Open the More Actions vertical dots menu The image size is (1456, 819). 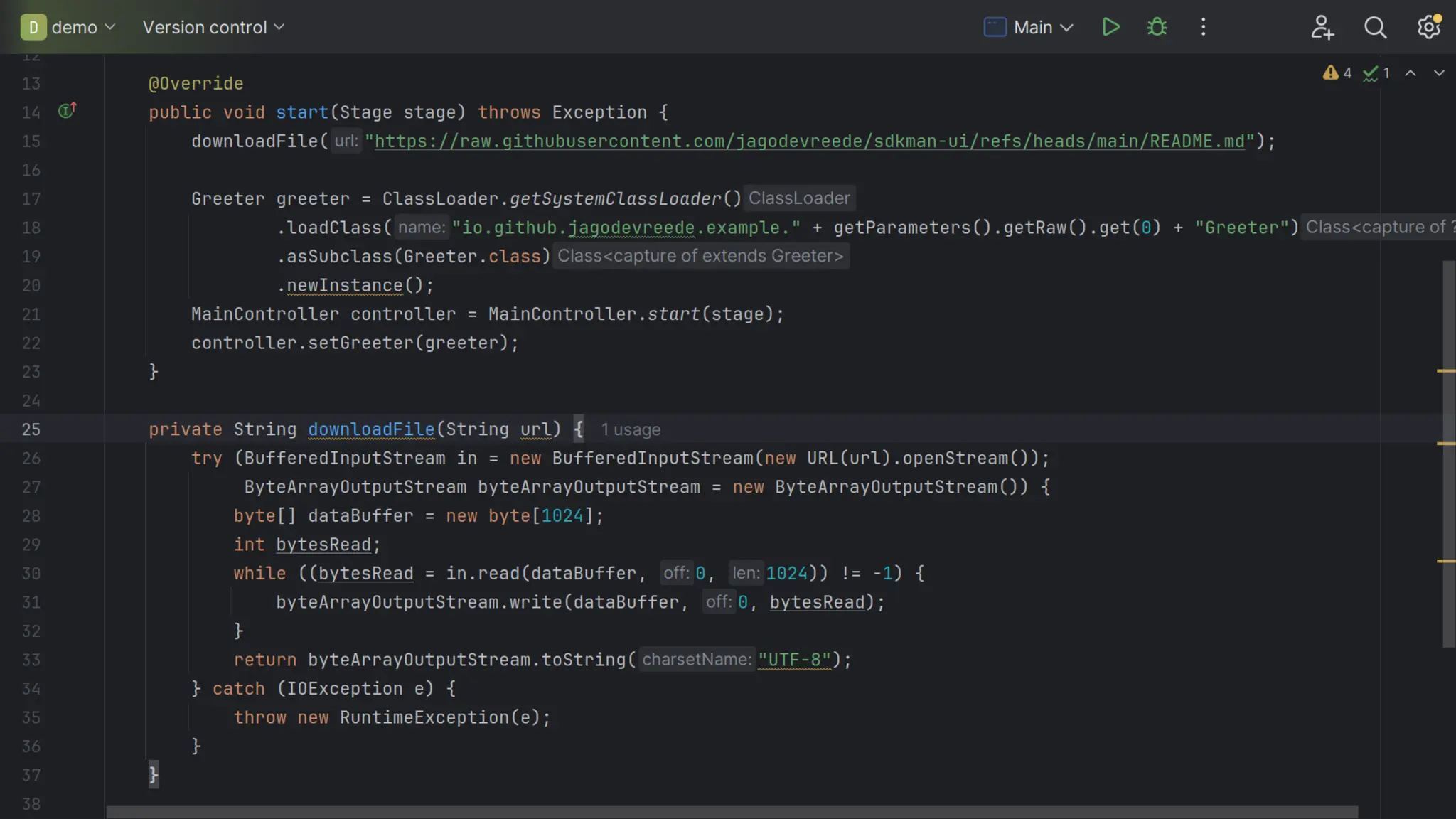(1203, 27)
